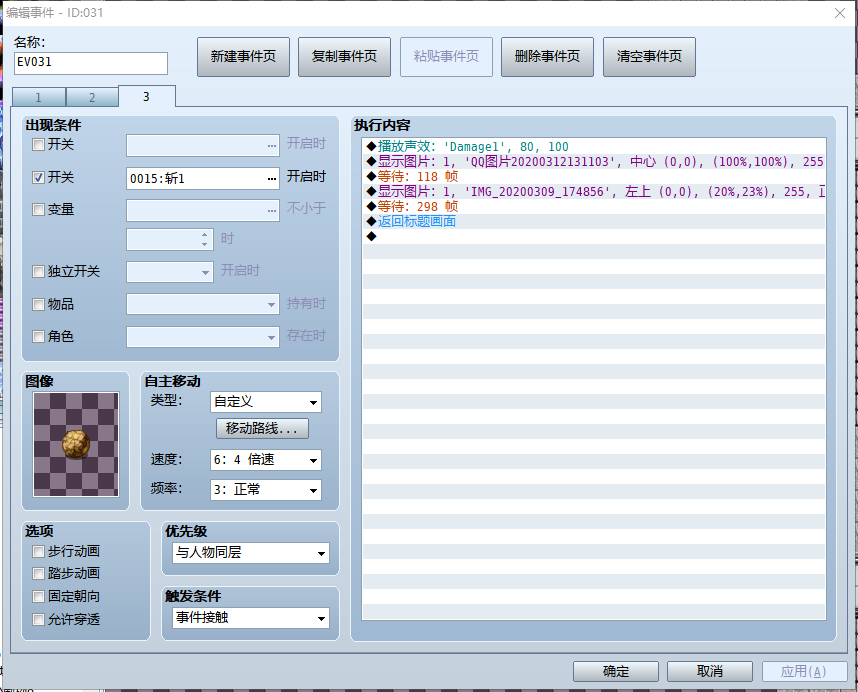Open the 频率 dropdown showing 正常

(x=266, y=490)
